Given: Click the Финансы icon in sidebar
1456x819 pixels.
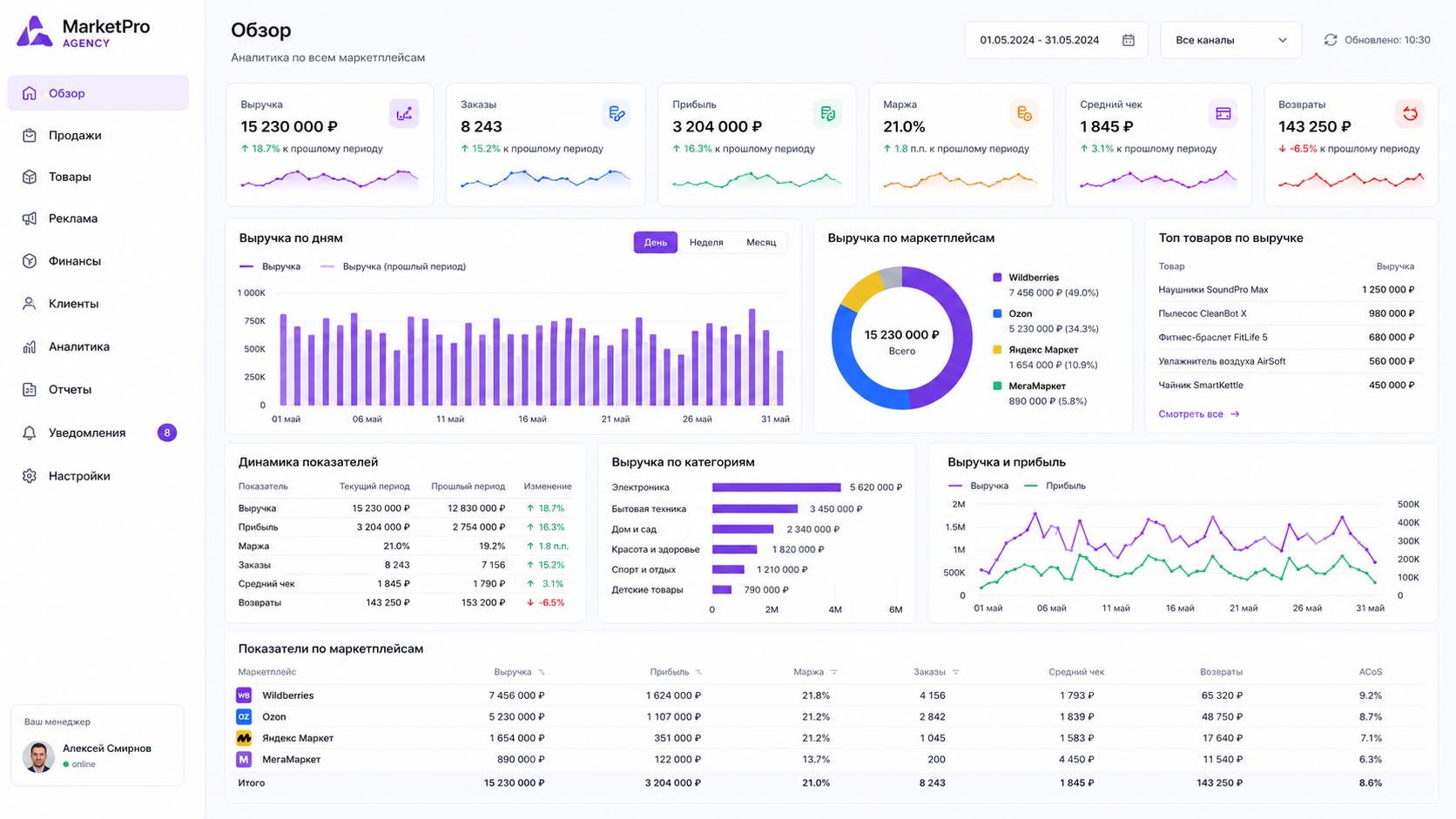Looking at the screenshot, I should pos(30,261).
